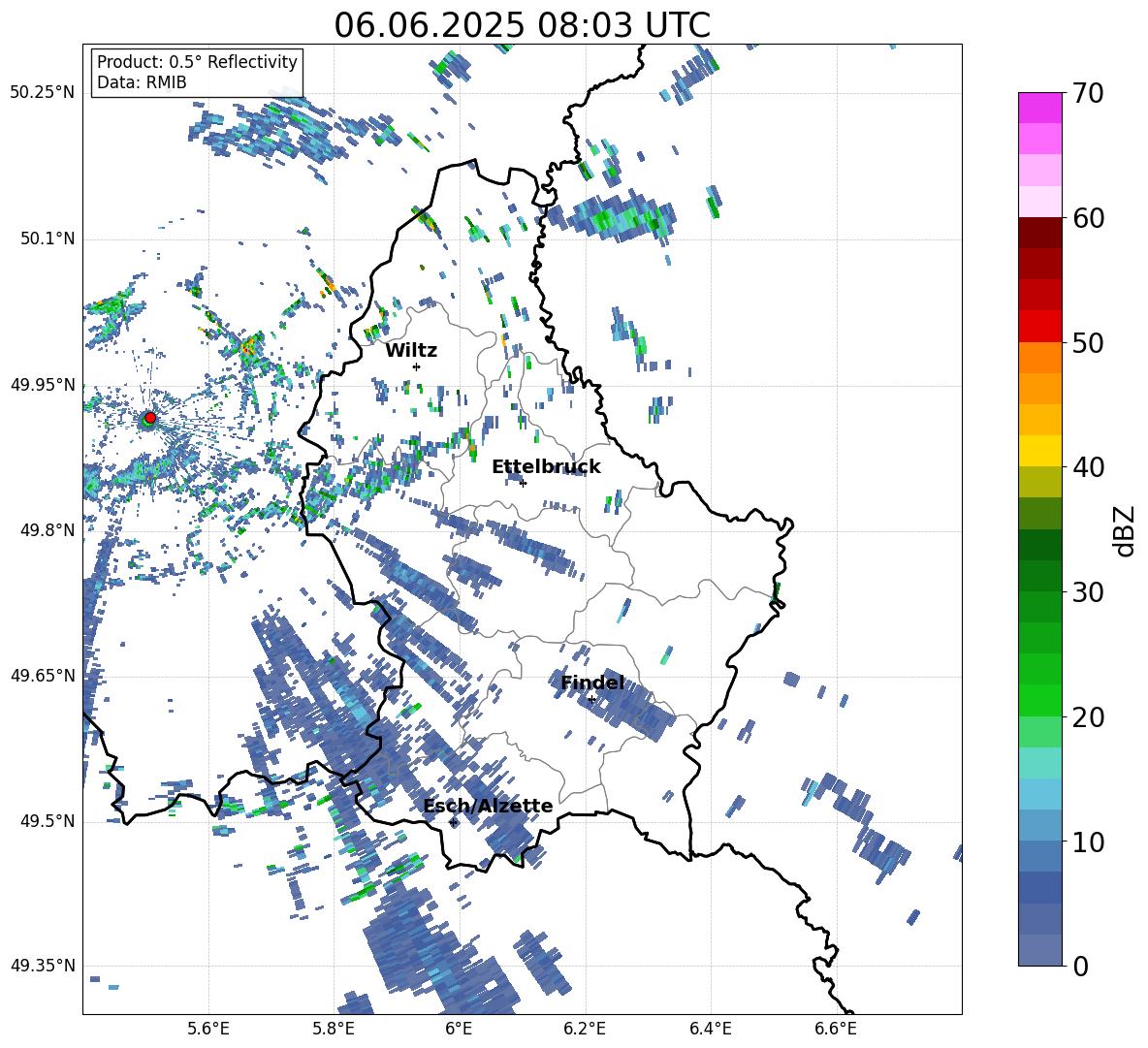Click the 6.2°E longitude label
The image size is (1148, 1048).
pyautogui.click(x=585, y=1029)
